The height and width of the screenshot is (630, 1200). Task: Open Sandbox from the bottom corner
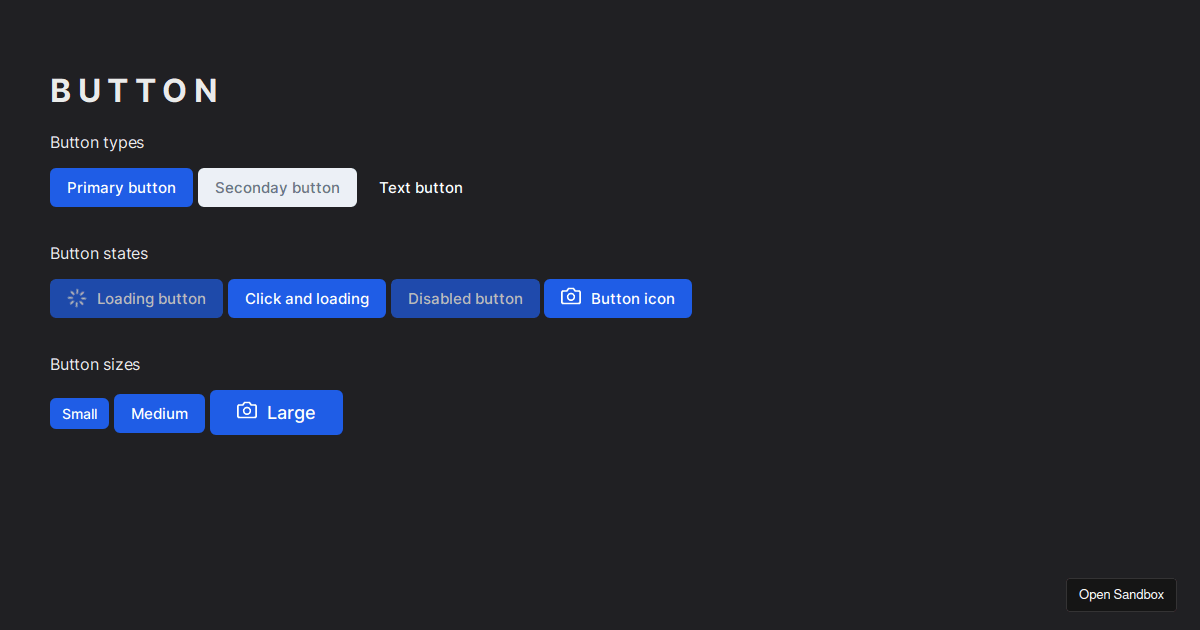click(1121, 595)
